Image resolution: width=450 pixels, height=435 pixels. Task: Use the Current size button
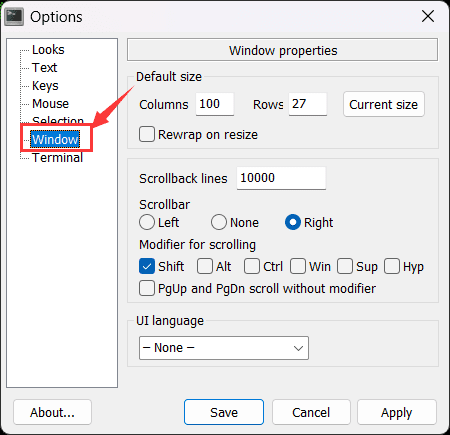[x=384, y=104]
